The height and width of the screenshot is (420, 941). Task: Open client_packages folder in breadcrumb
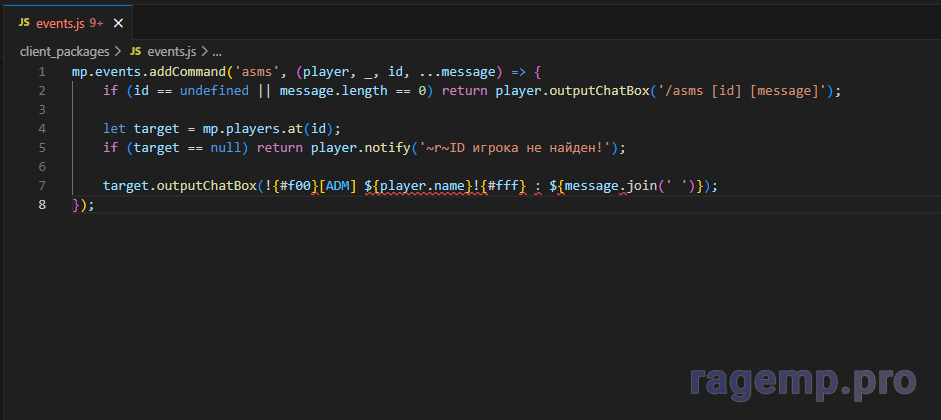coord(64,50)
